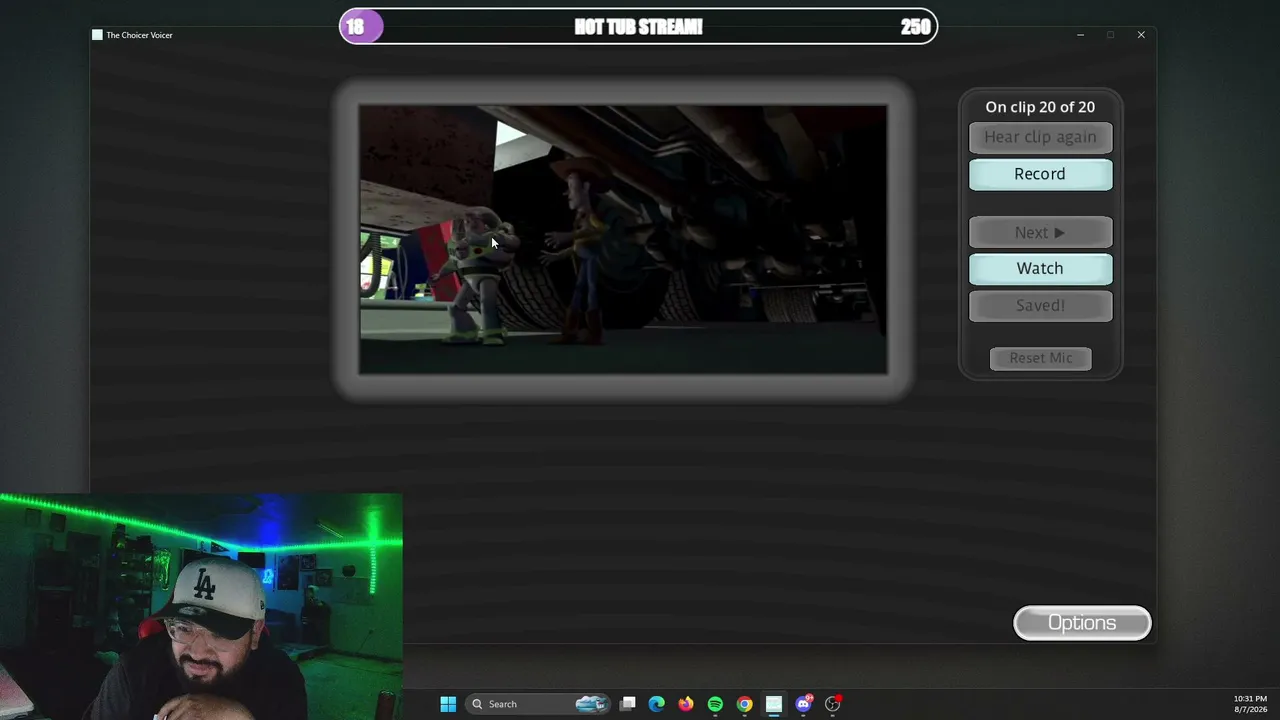Click the taskbar Search box
The width and height of the screenshot is (1280, 720).
coord(538,704)
